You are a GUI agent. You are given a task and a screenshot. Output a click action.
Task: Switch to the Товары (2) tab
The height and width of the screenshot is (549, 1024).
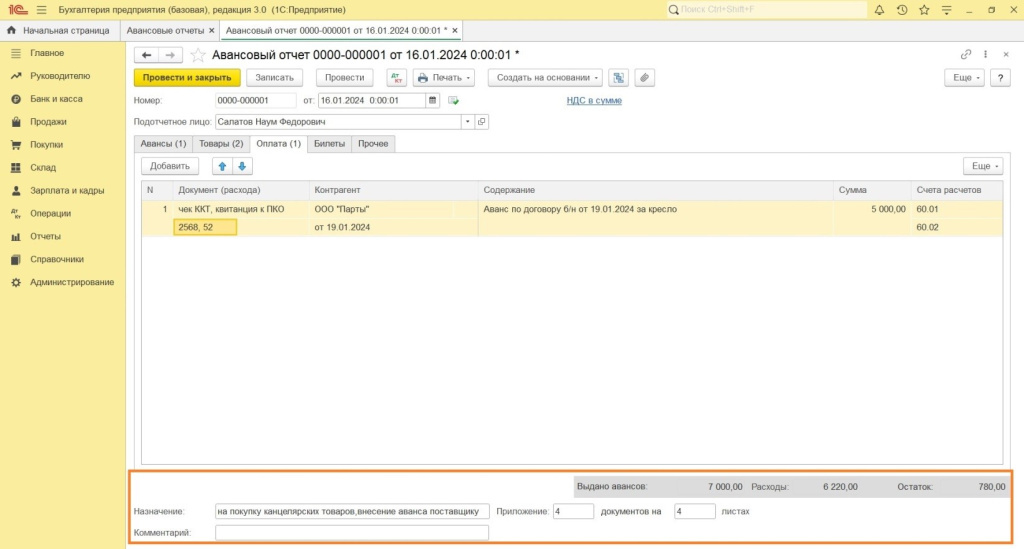tap(221, 144)
